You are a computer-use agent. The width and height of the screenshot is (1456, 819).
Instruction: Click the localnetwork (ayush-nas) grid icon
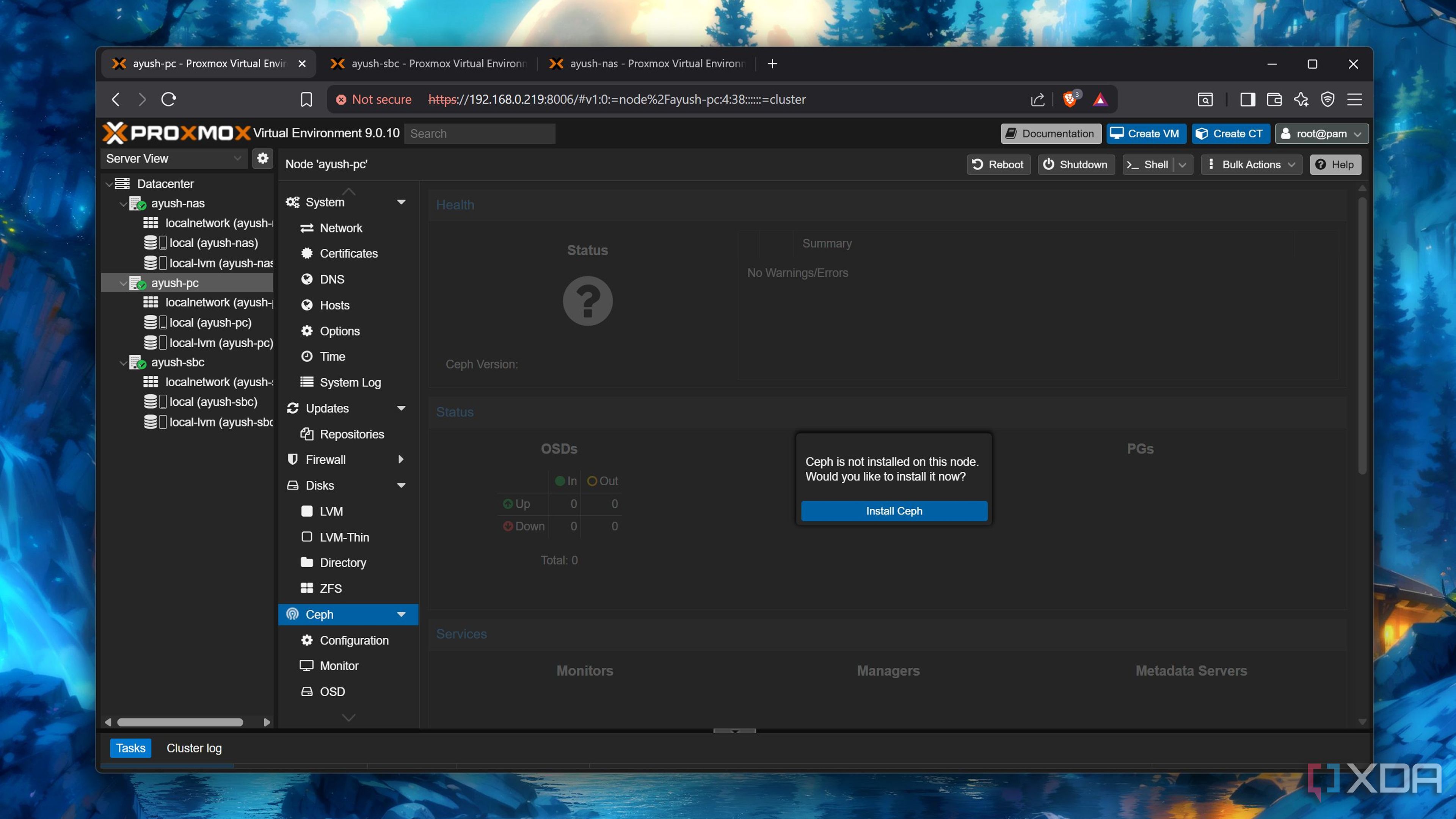coord(151,223)
